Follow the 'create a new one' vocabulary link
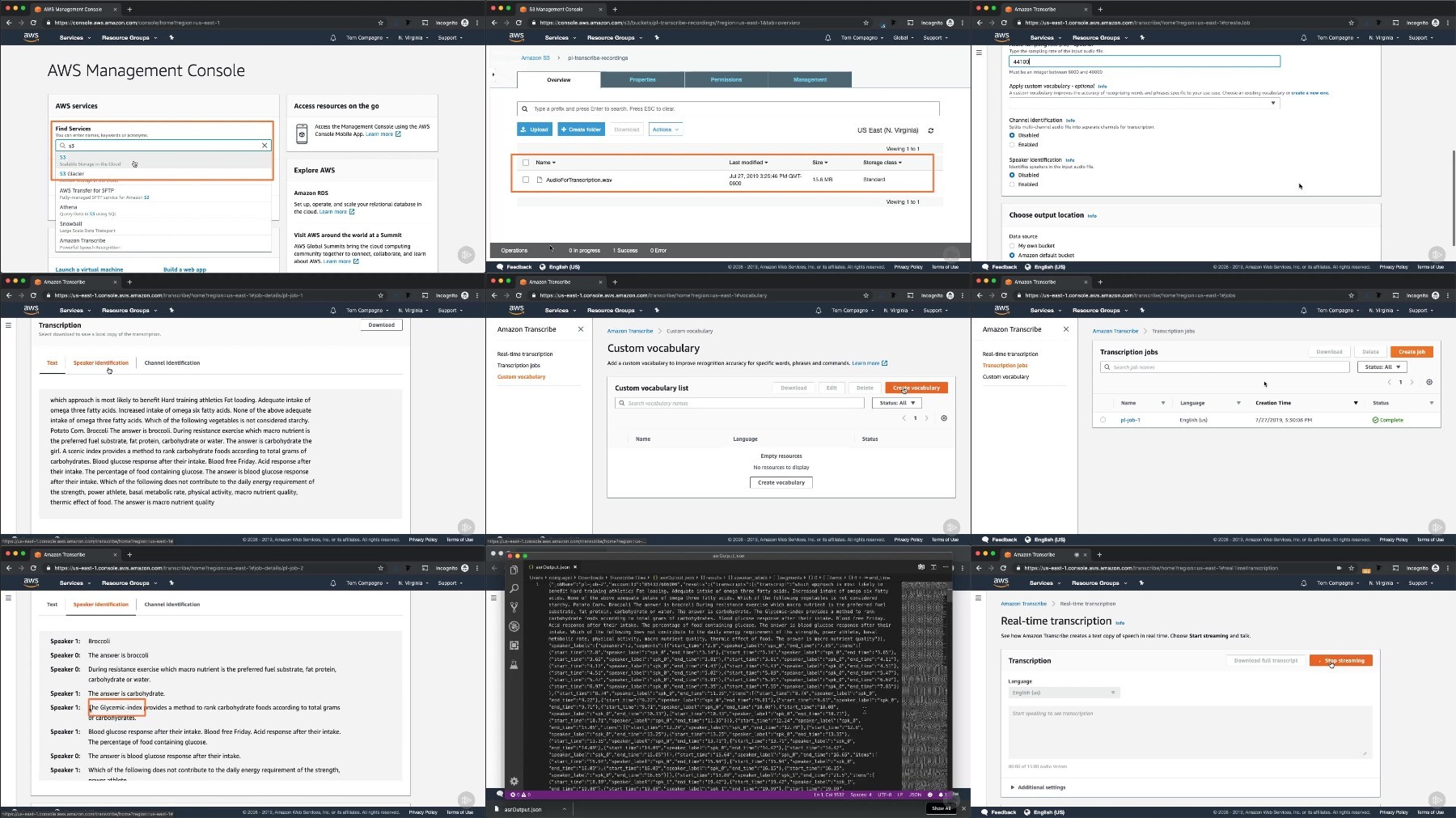The width and height of the screenshot is (1456, 818). point(1310,93)
